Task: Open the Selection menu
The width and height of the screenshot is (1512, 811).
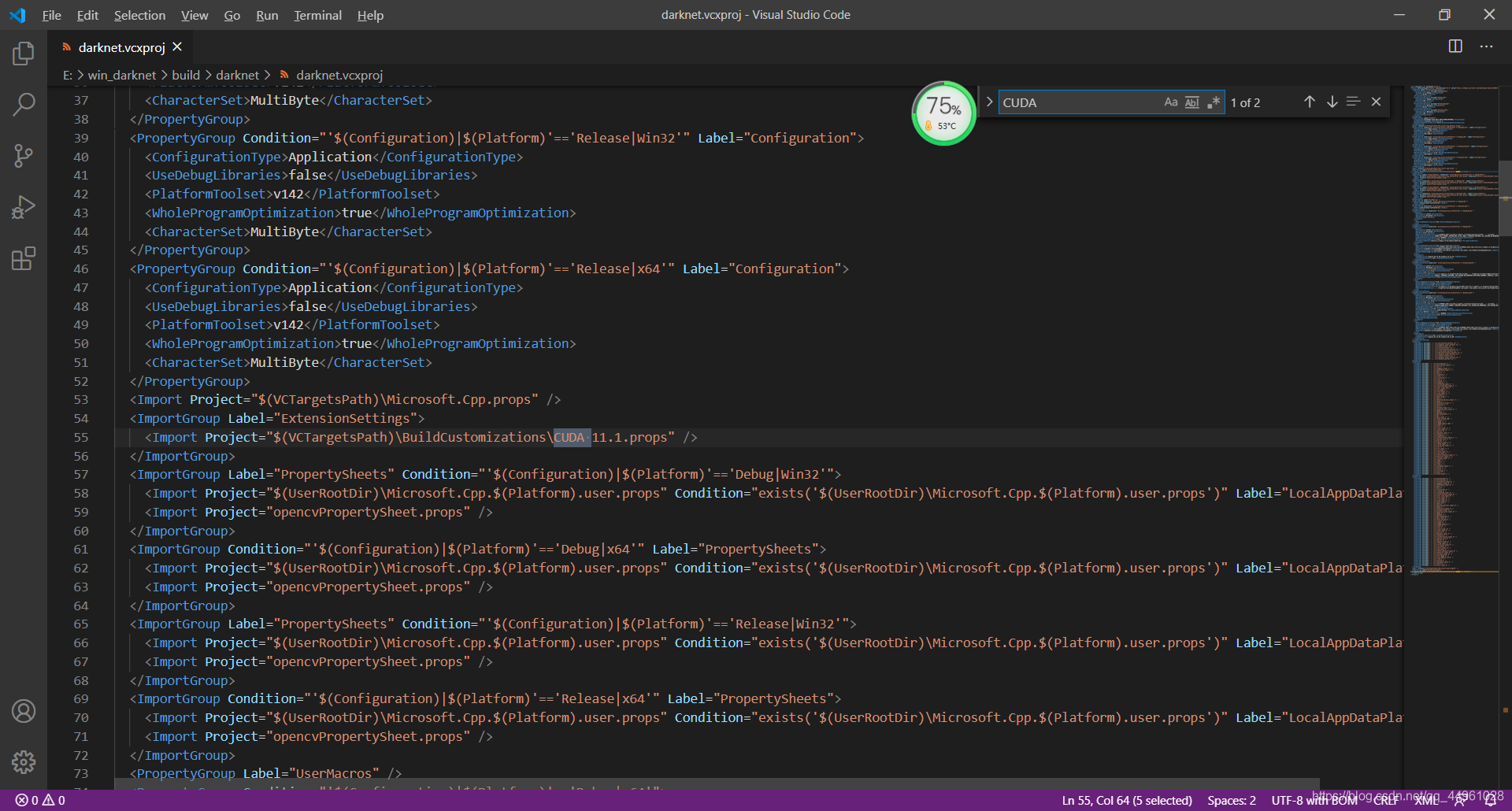Action: (139, 15)
